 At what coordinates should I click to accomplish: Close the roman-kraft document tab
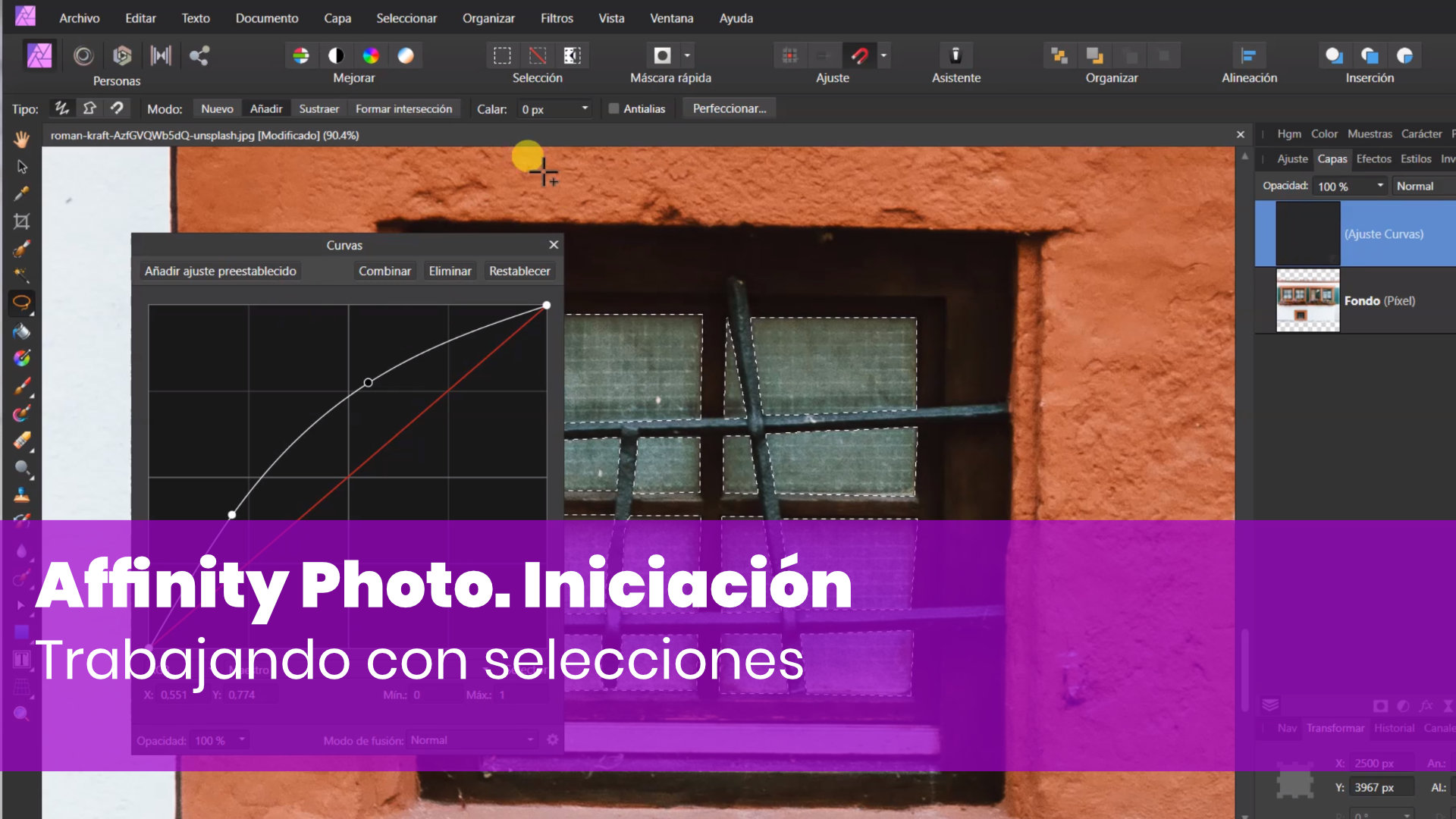[1240, 135]
